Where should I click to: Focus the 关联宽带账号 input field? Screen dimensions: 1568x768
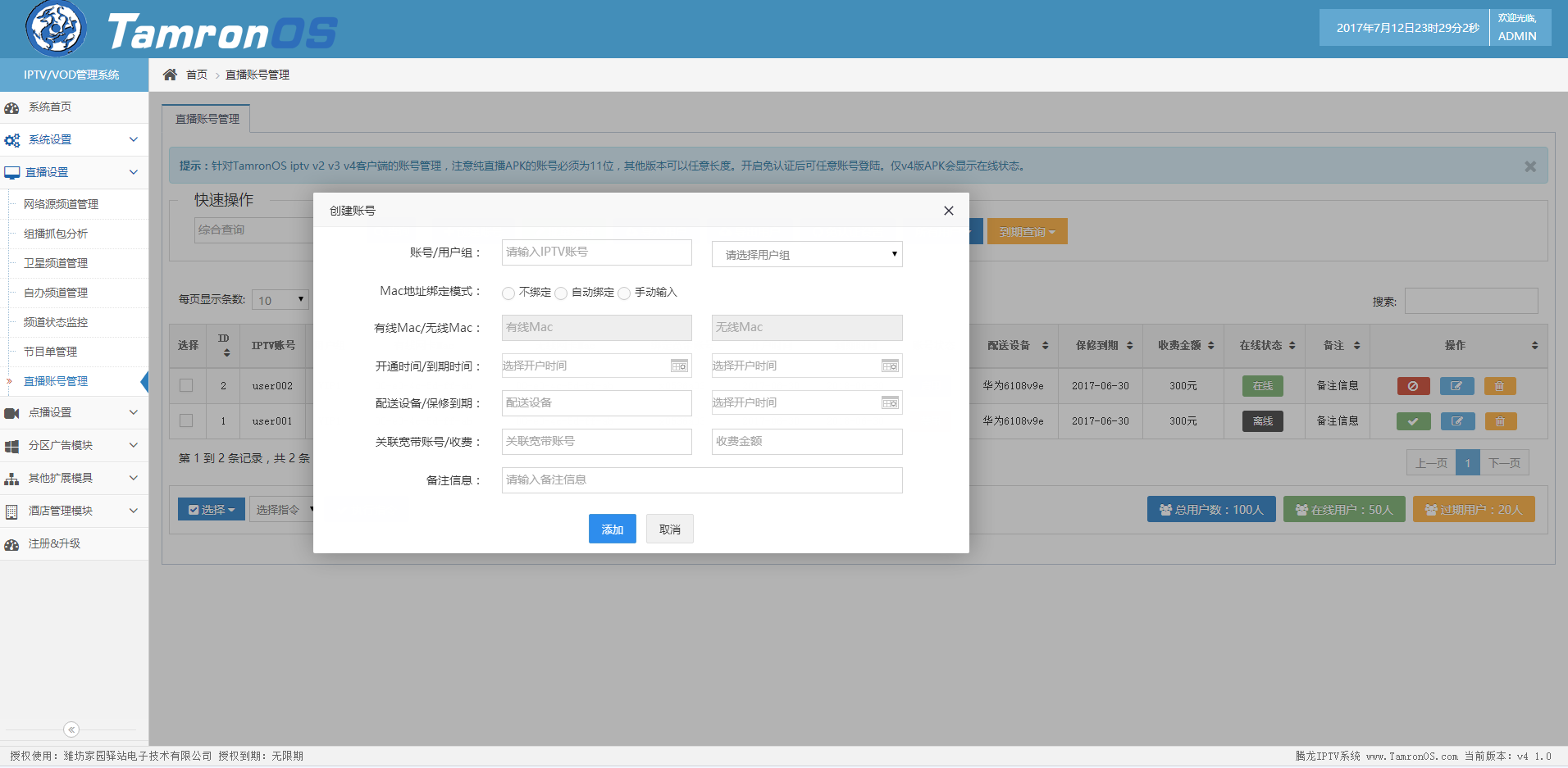click(597, 442)
